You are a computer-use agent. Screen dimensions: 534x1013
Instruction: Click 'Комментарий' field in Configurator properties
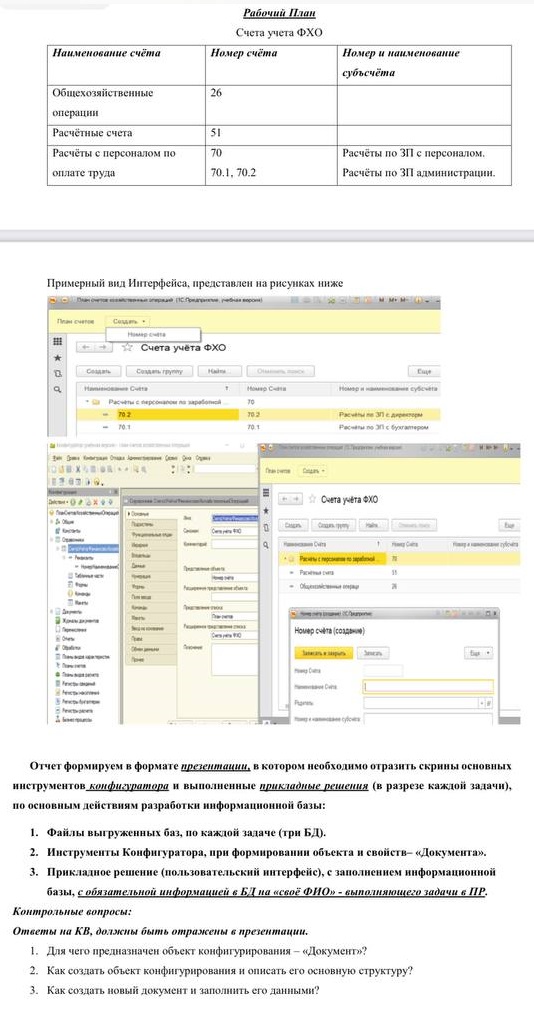(x=235, y=544)
